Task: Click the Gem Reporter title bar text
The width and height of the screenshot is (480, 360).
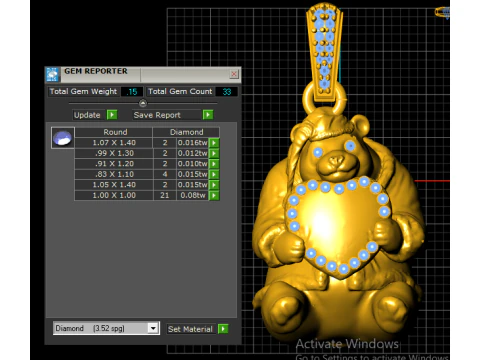Action: pyautogui.click(x=96, y=71)
